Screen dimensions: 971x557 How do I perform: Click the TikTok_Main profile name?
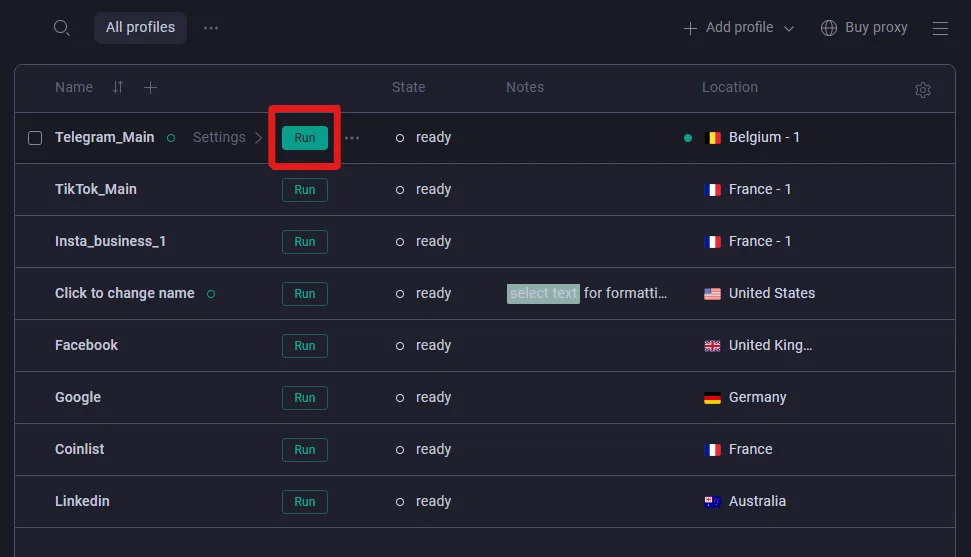click(95, 189)
